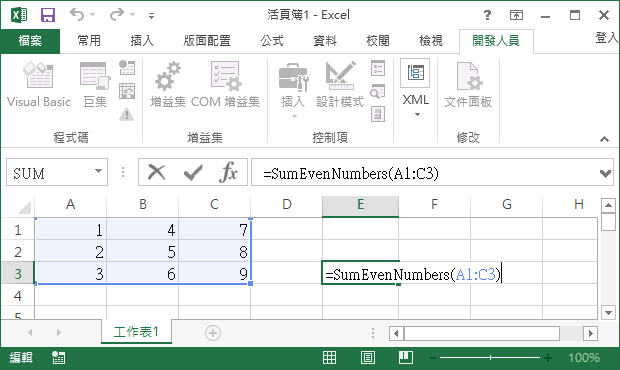Click inside the Name Box showing SUM
The height and width of the screenshot is (370, 620).
pos(49,172)
